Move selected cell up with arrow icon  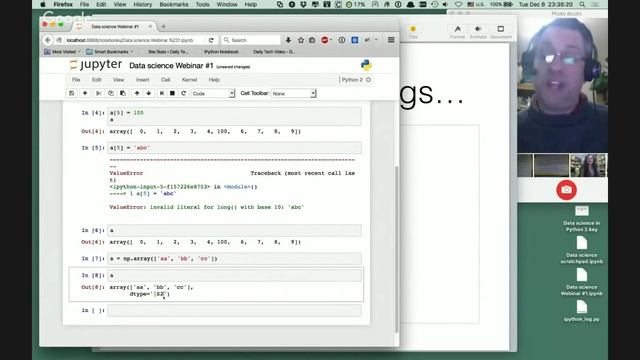point(137,93)
